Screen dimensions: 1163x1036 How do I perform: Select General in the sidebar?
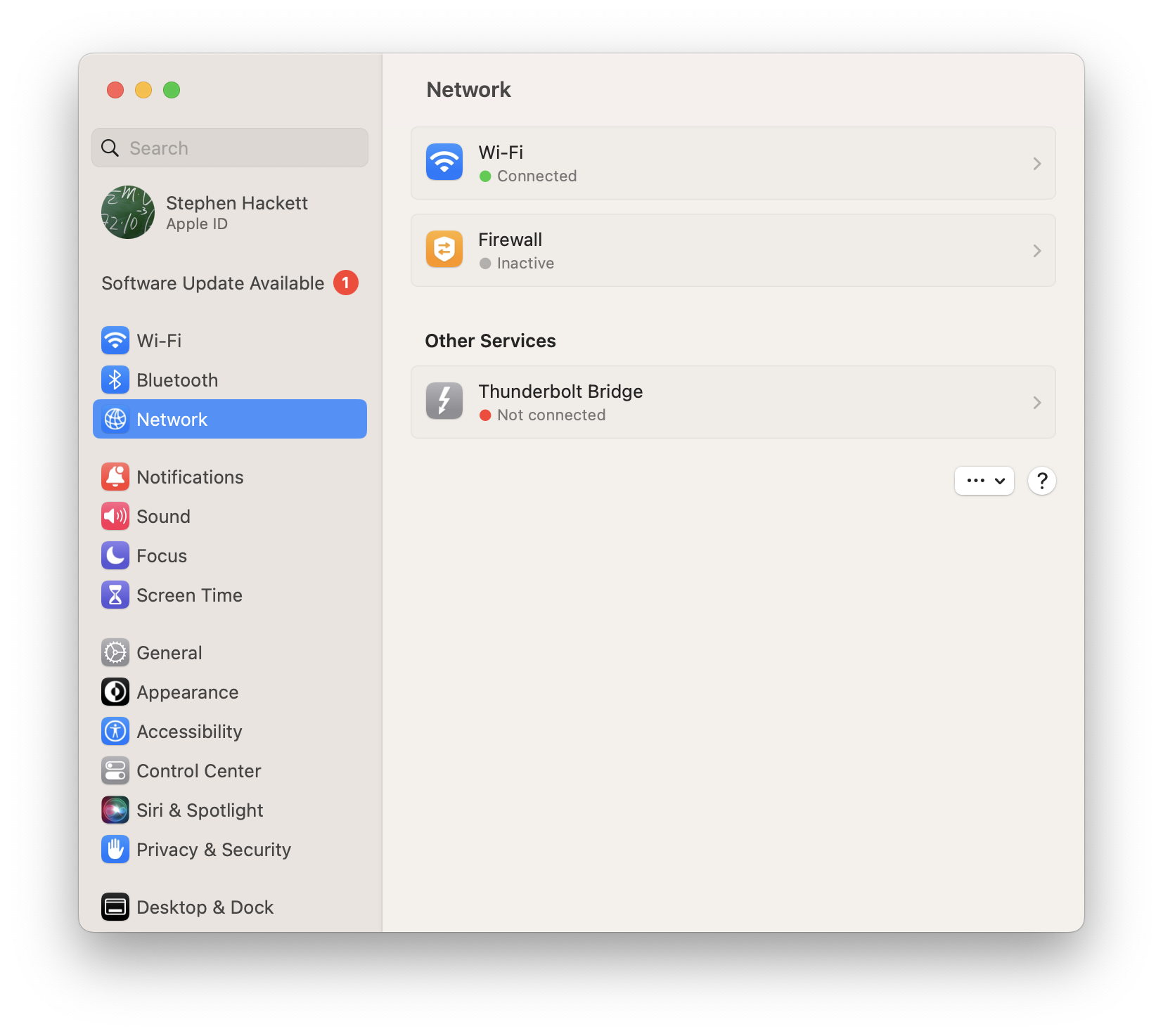click(169, 653)
